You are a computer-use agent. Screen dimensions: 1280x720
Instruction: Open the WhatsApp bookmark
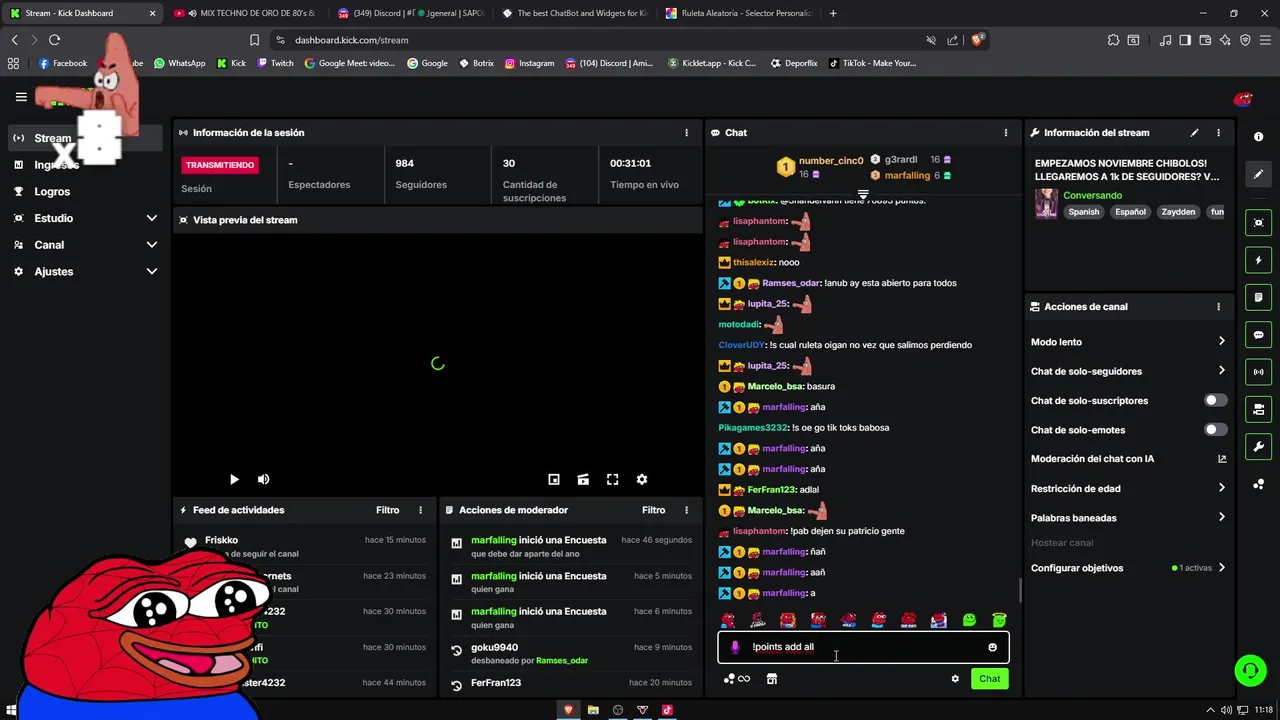(179, 63)
